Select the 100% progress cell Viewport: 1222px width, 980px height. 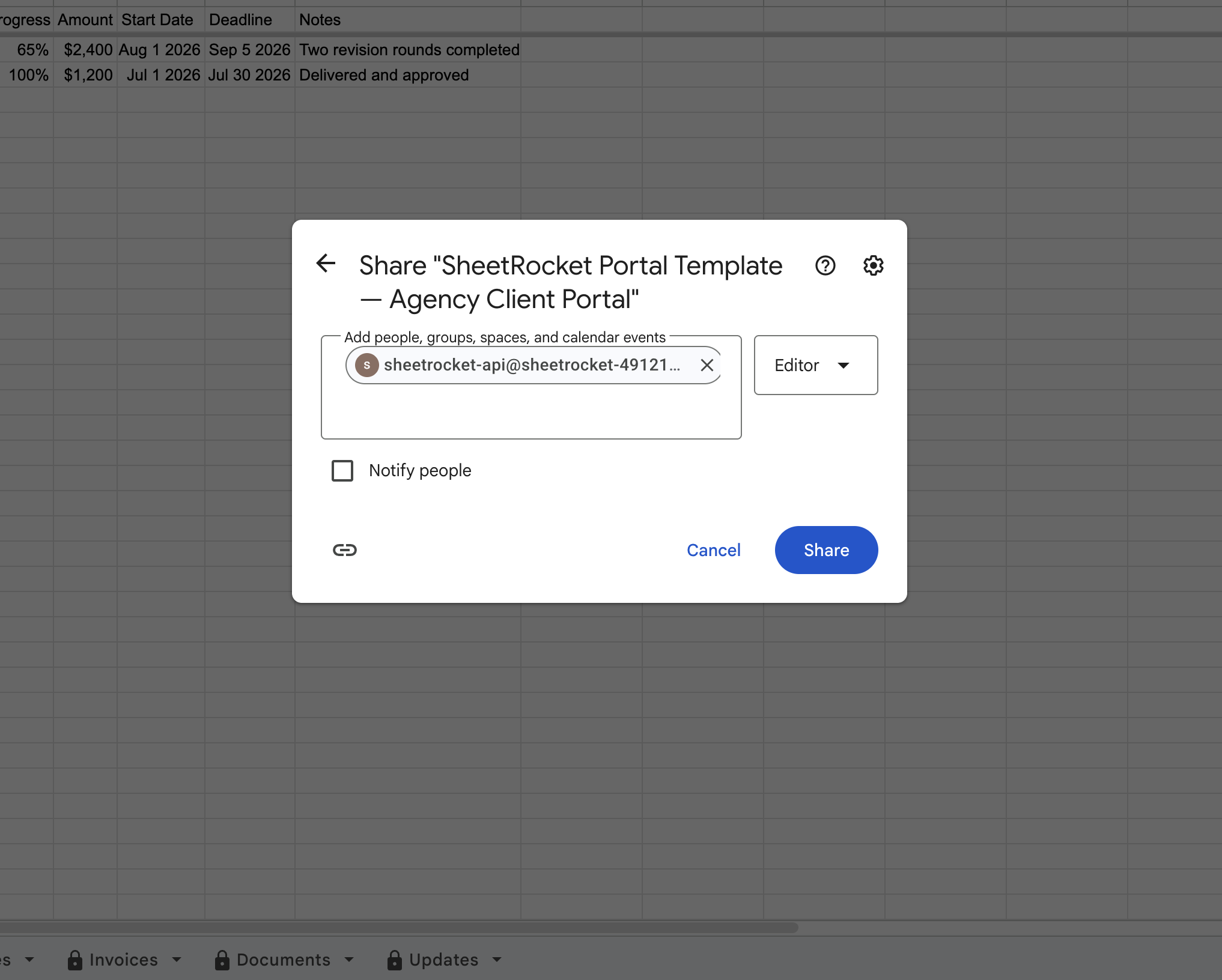pos(26,75)
